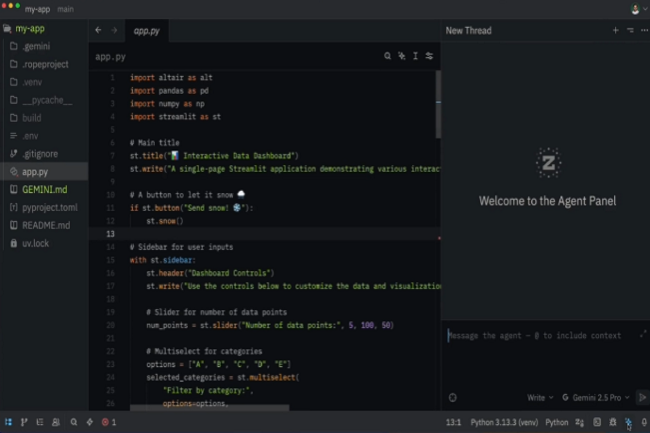Click line number 13 in the gutter
The image size is (650, 433).
click(x=110, y=234)
